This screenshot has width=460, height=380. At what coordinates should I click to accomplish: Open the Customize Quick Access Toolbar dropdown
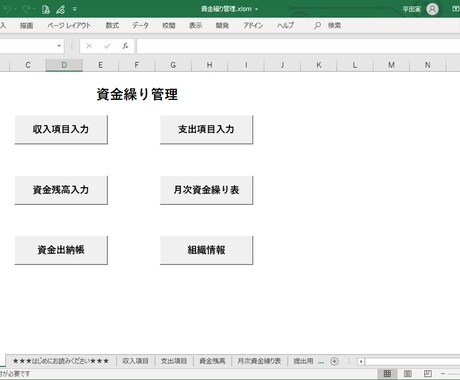point(75,9)
